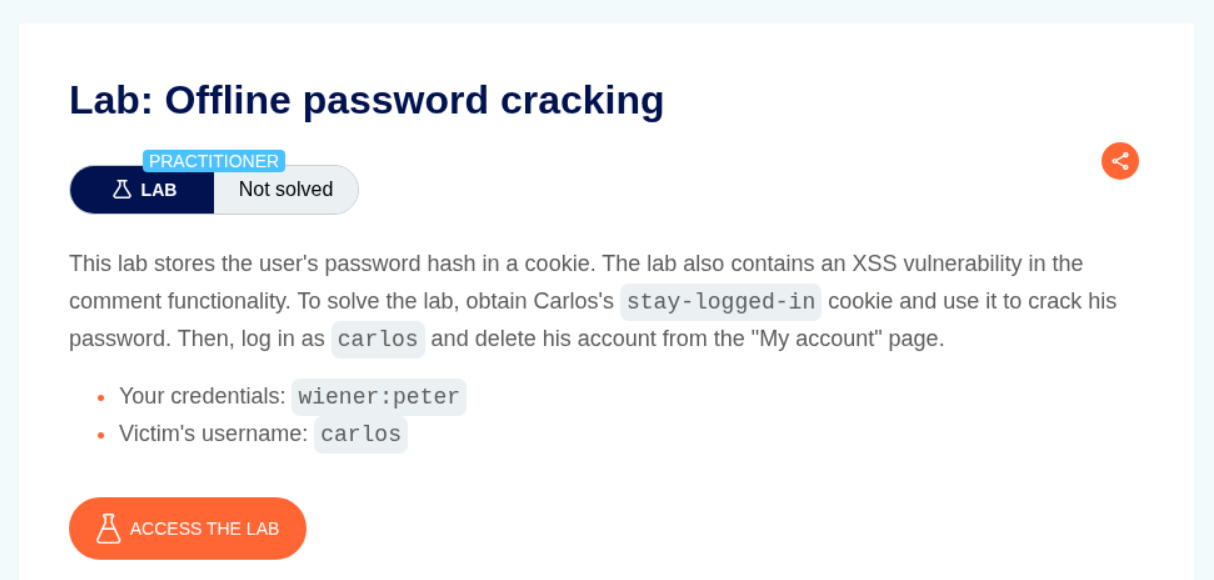Click the orange bullet before Victim's username

click(100, 435)
